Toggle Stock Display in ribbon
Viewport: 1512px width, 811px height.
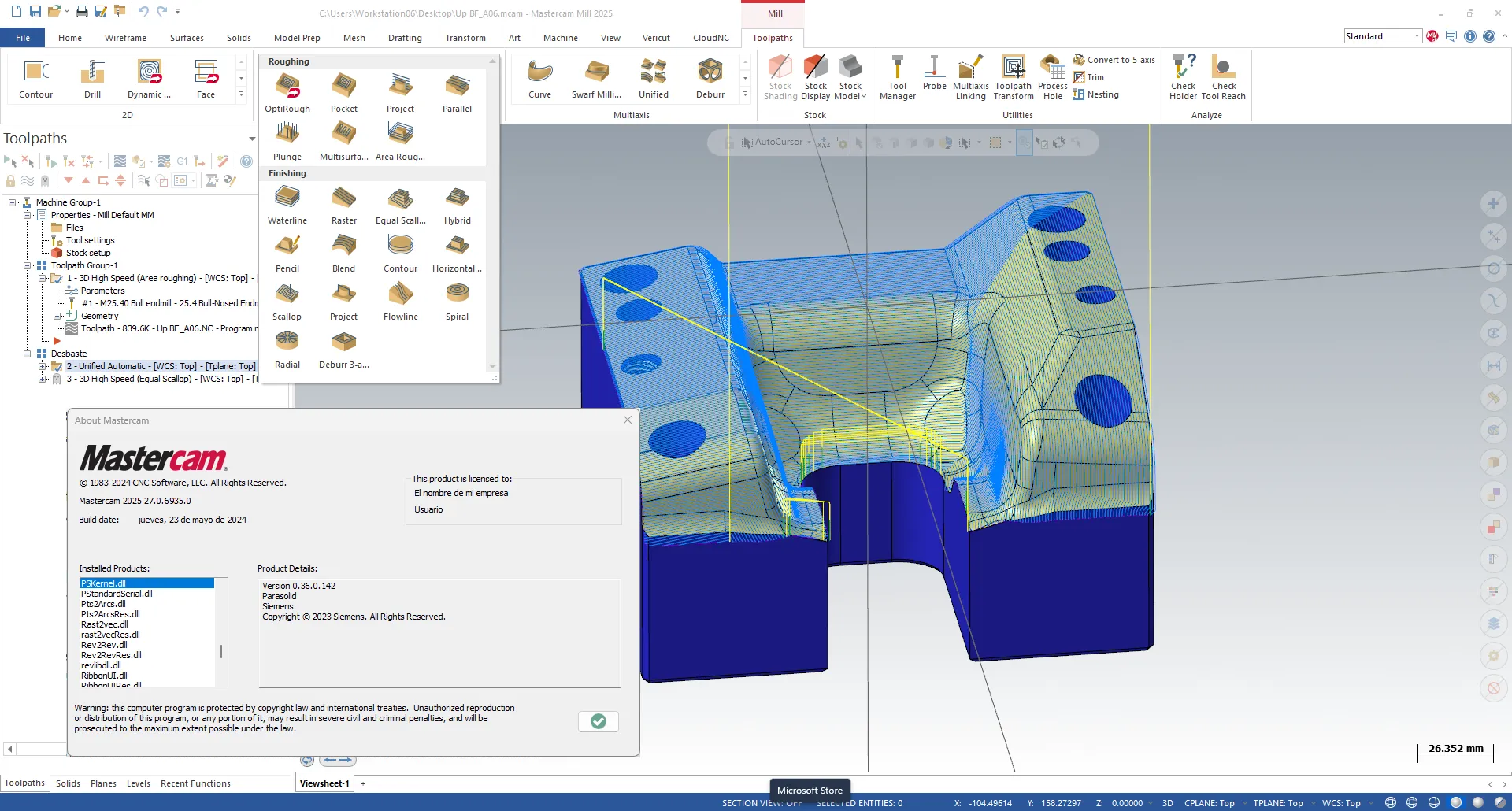pyautogui.click(x=816, y=77)
